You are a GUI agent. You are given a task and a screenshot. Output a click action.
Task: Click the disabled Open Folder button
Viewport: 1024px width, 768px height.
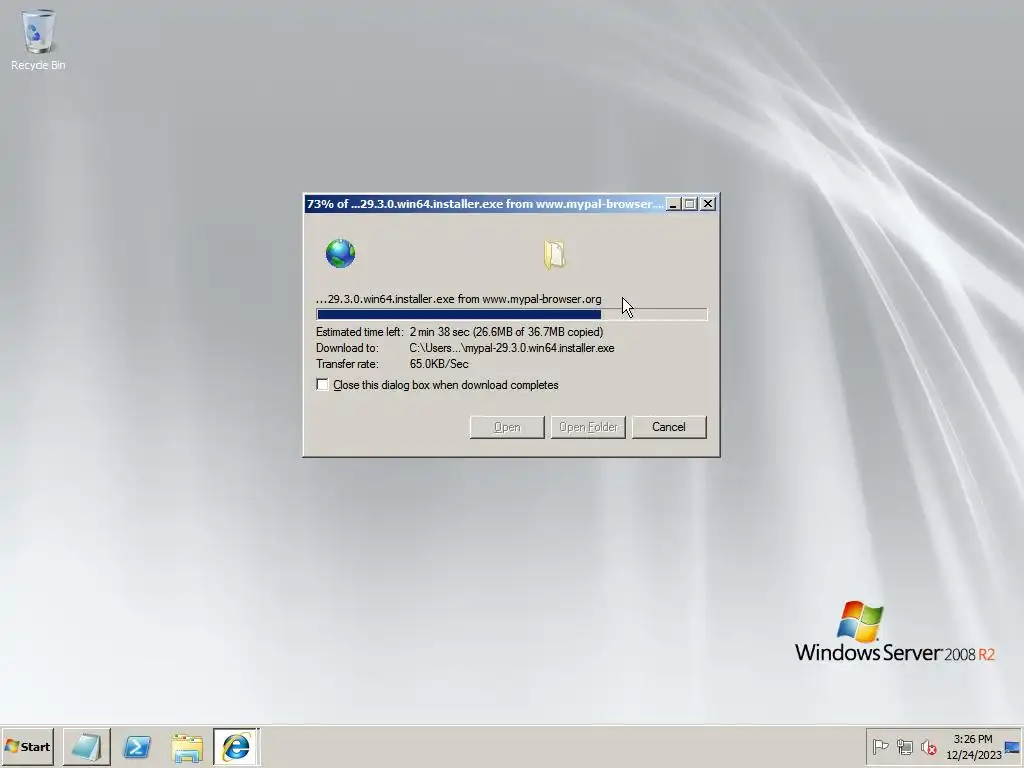coord(588,427)
